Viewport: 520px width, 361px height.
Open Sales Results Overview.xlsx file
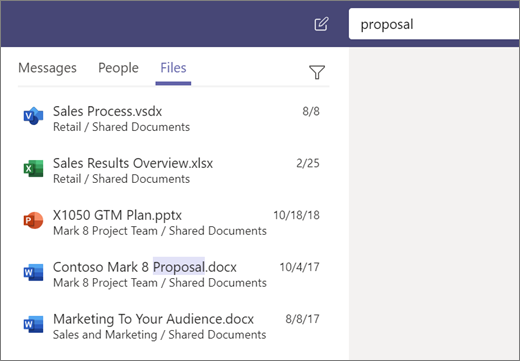point(133,163)
